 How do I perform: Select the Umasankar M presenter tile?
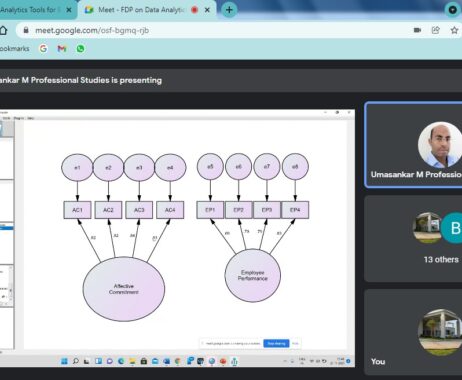click(414, 145)
